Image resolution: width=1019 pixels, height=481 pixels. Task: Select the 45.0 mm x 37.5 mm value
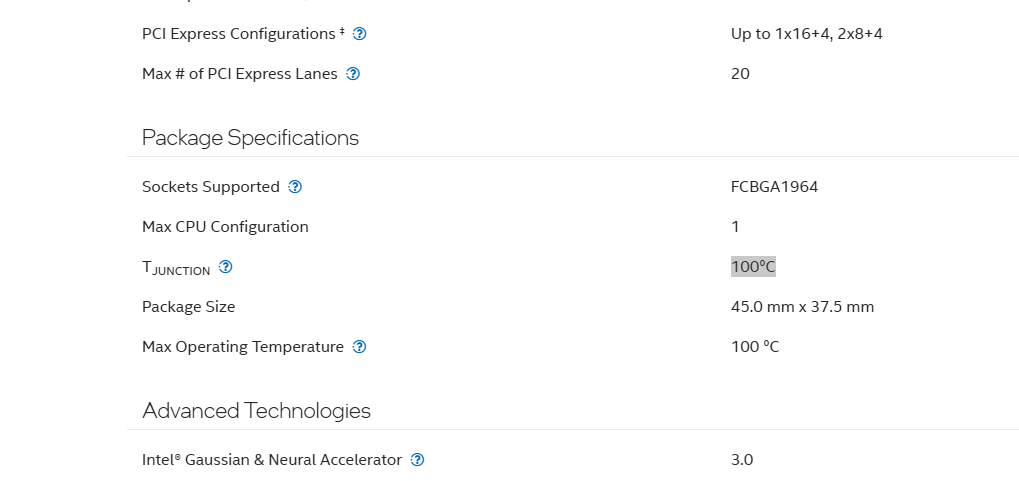[x=802, y=307]
